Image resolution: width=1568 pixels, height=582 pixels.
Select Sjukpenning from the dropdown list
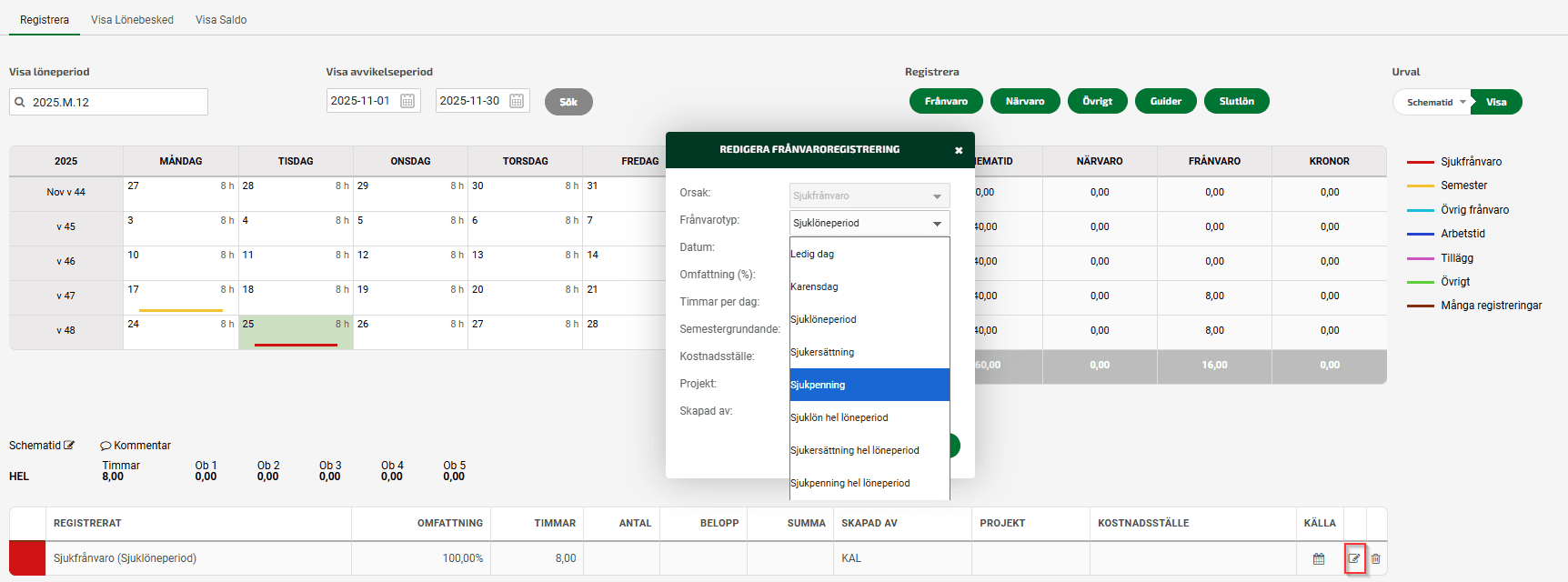[869, 385]
